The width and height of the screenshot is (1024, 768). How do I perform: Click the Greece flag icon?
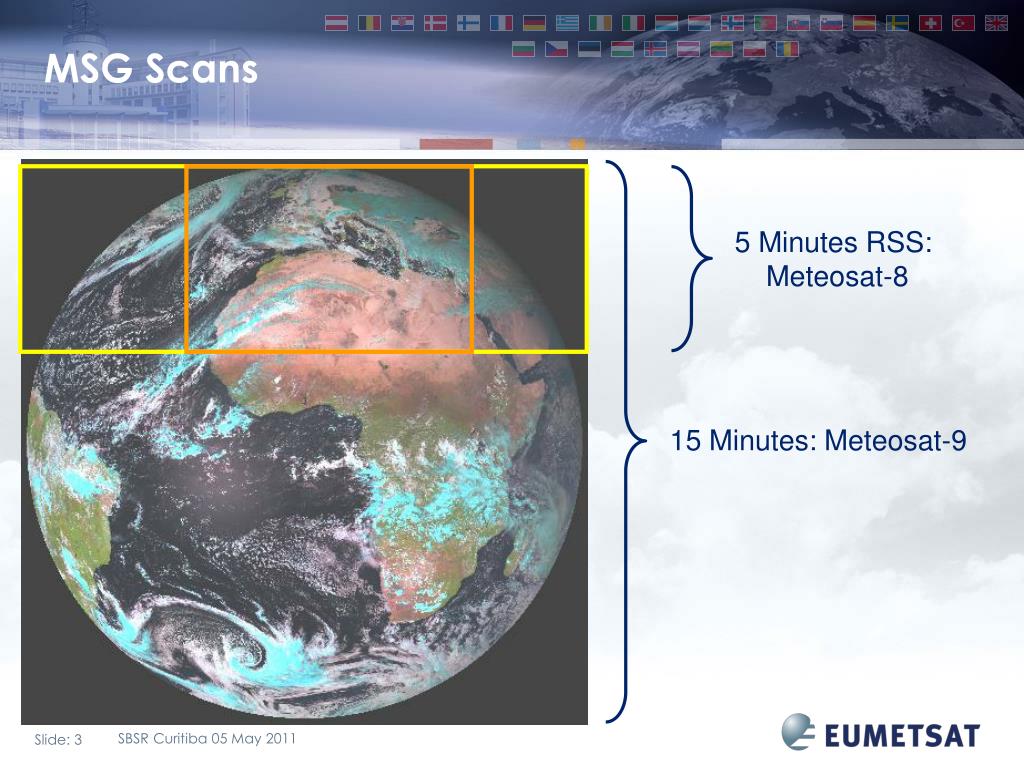tap(567, 24)
